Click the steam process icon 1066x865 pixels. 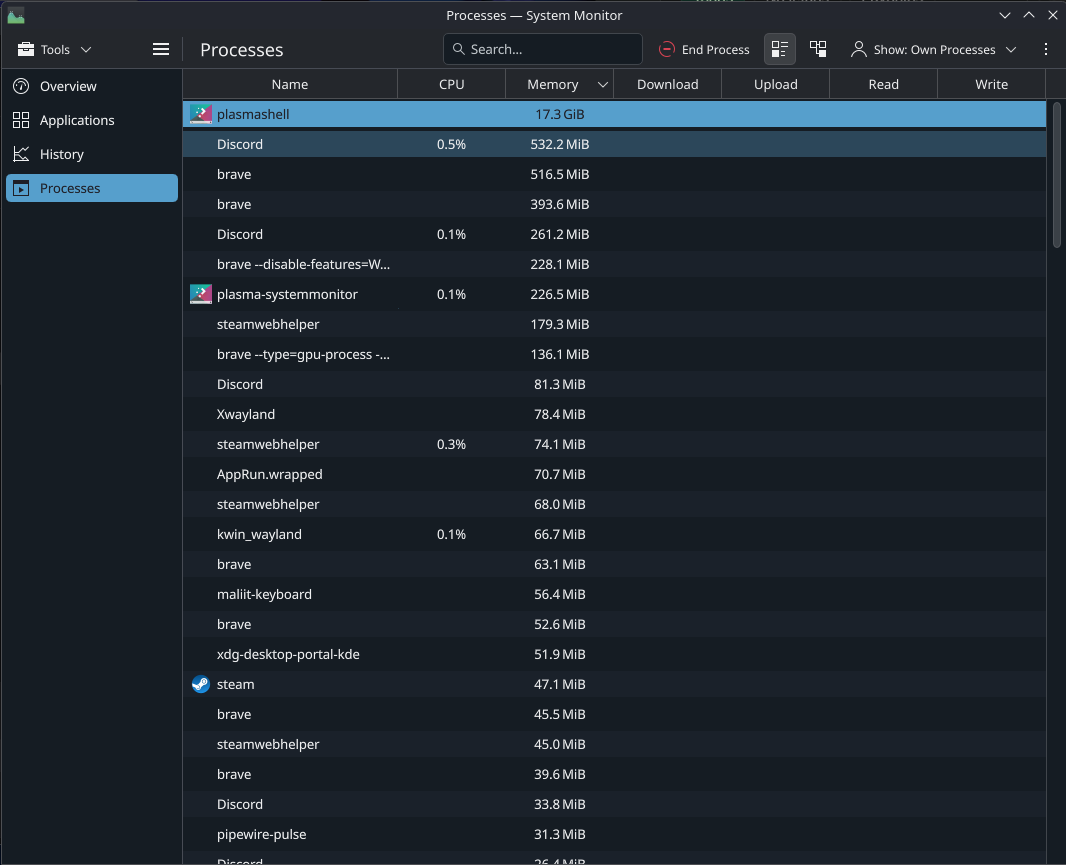200,684
